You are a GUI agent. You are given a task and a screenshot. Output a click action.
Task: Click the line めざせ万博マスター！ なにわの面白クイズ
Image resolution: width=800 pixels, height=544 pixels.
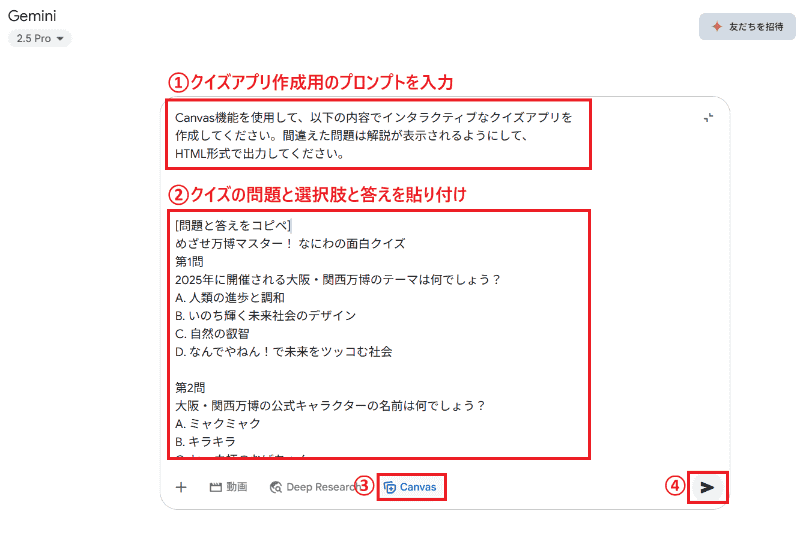[x=290, y=243]
